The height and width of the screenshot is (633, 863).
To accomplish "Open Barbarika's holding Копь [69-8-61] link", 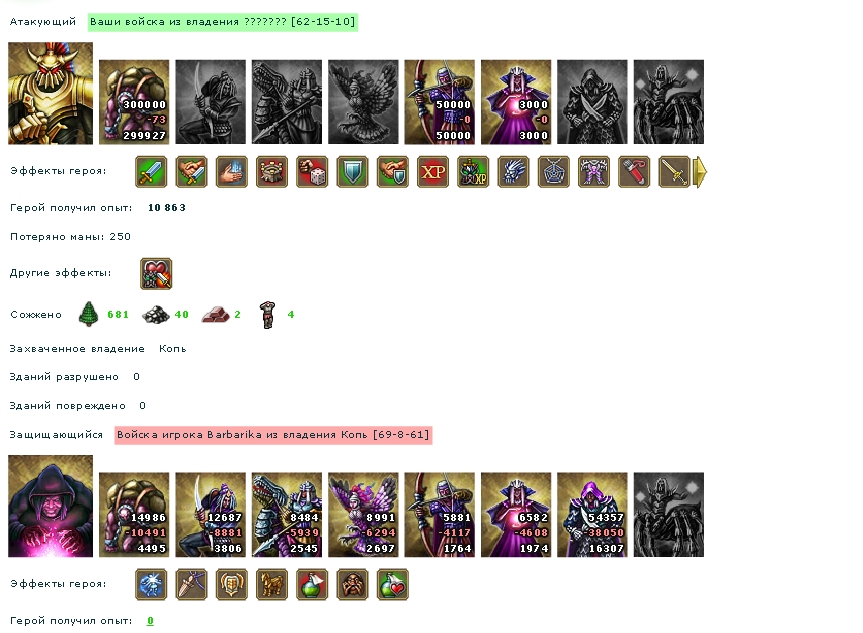I will pos(273,435).
